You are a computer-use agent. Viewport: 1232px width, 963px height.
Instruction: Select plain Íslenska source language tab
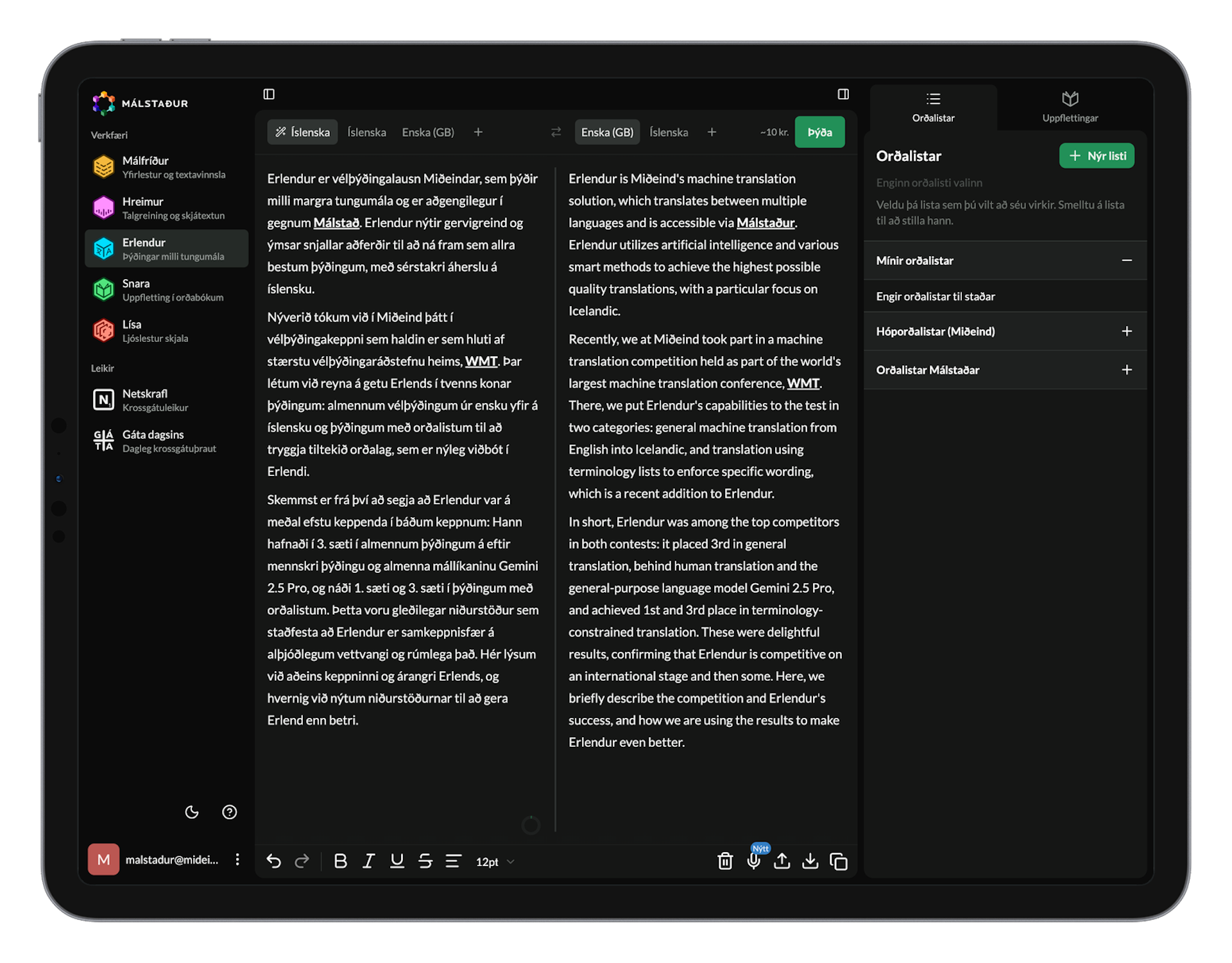point(367,132)
